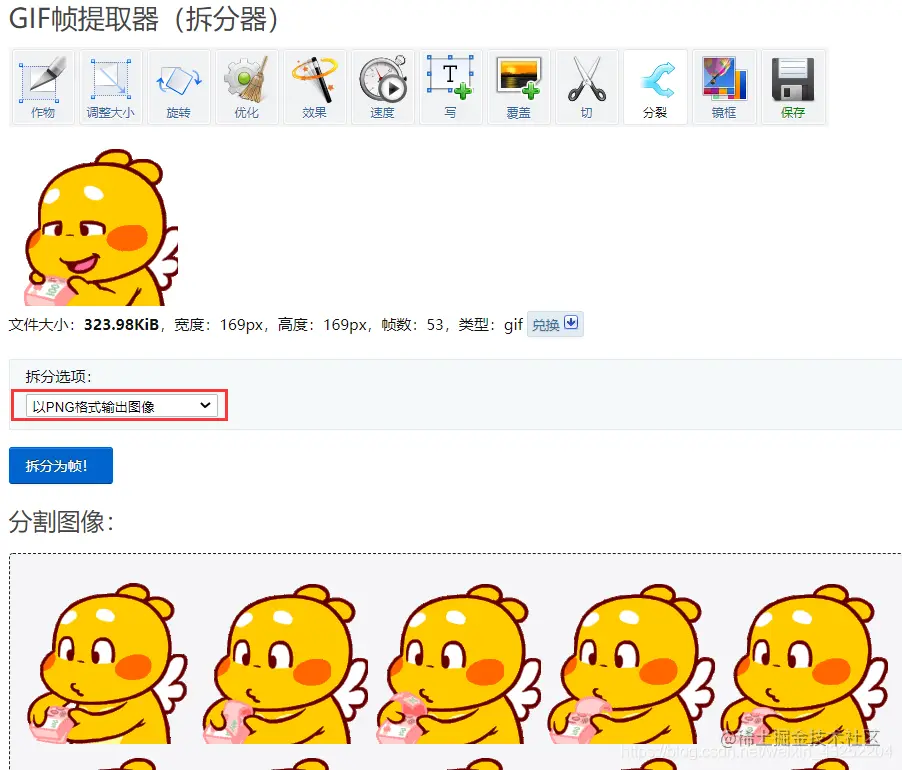Select the effects (效果) tool
This screenshot has width=902, height=770.
coord(314,87)
